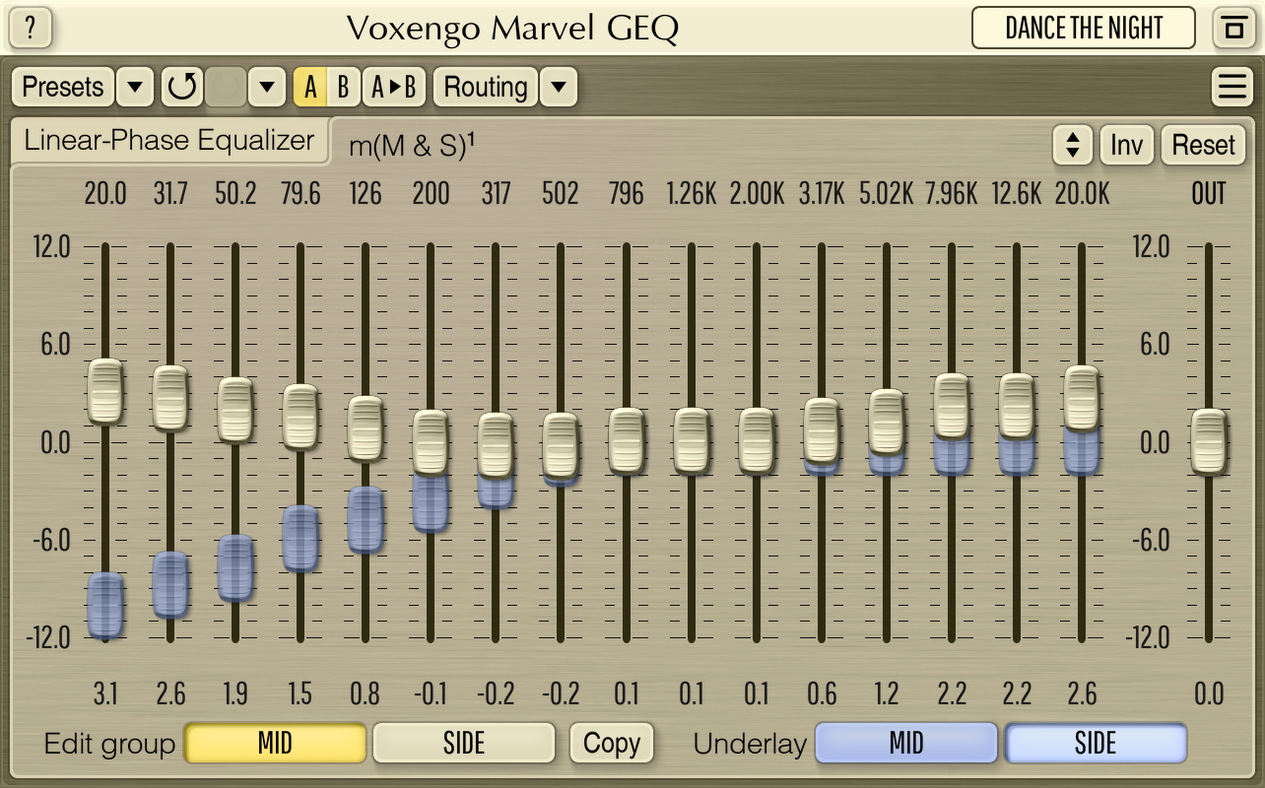Click the 2.00K band fader handle

pyautogui.click(x=756, y=440)
